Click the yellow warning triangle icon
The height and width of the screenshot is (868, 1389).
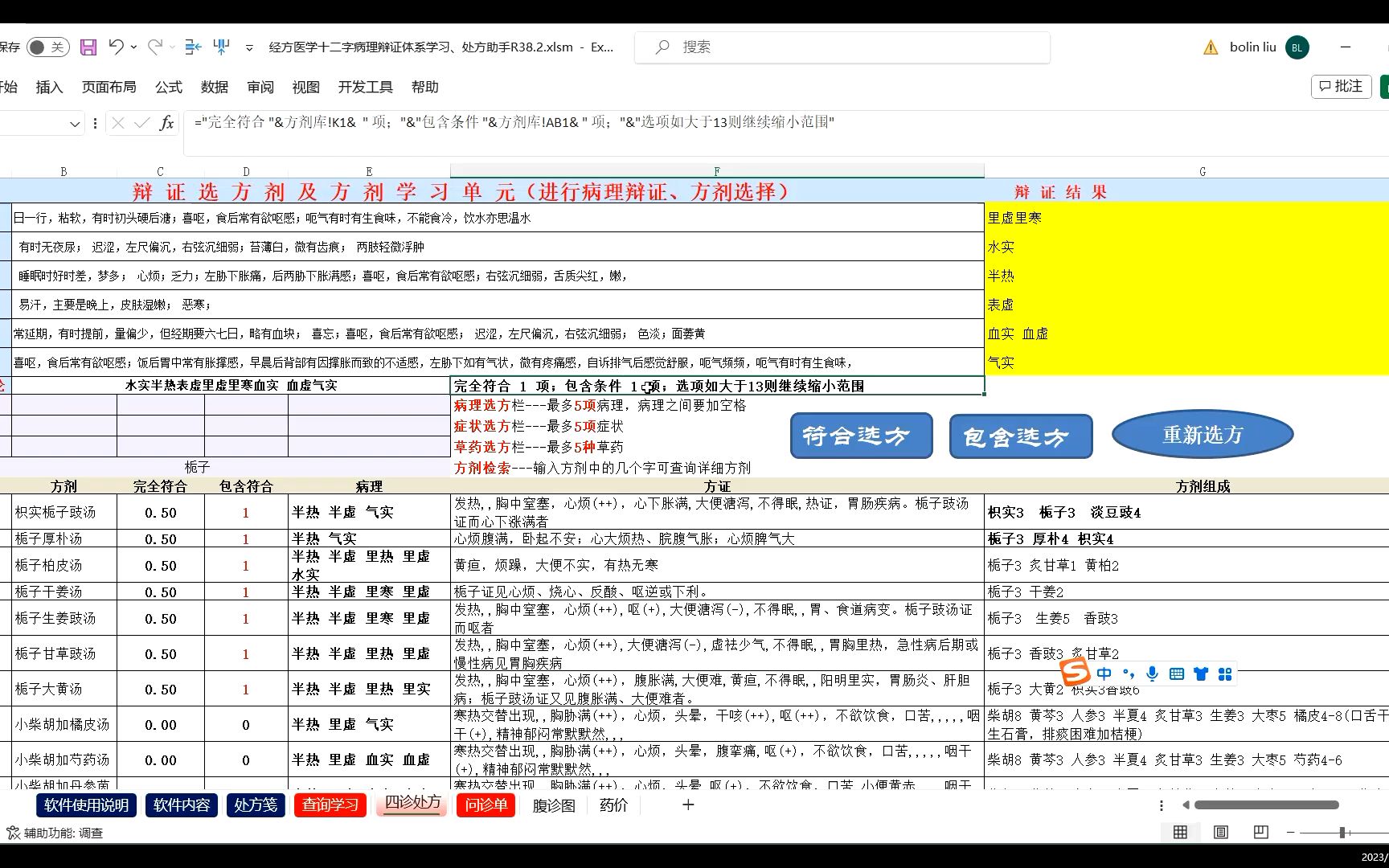tap(1211, 47)
